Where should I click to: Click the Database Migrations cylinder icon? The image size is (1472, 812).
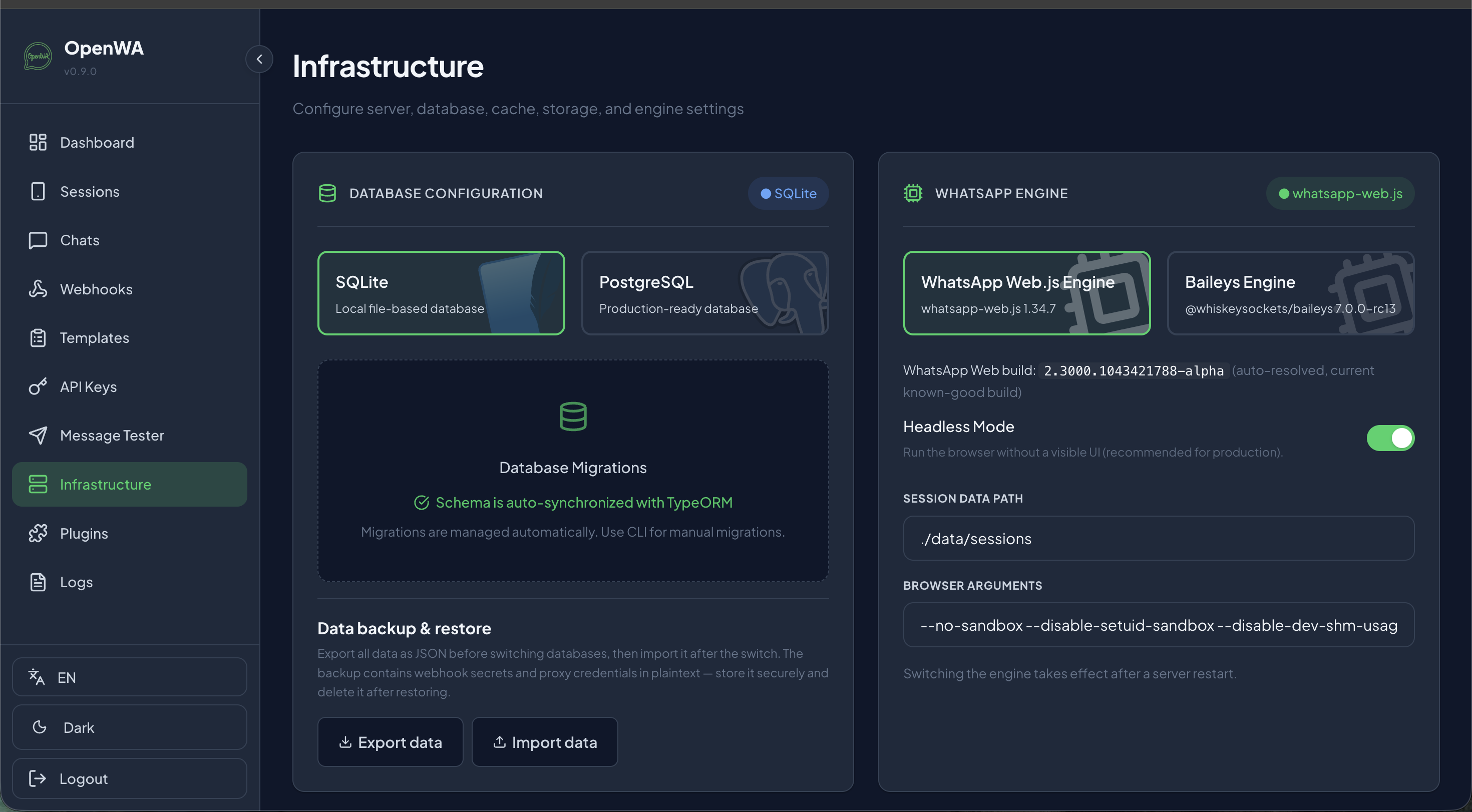point(573,417)
